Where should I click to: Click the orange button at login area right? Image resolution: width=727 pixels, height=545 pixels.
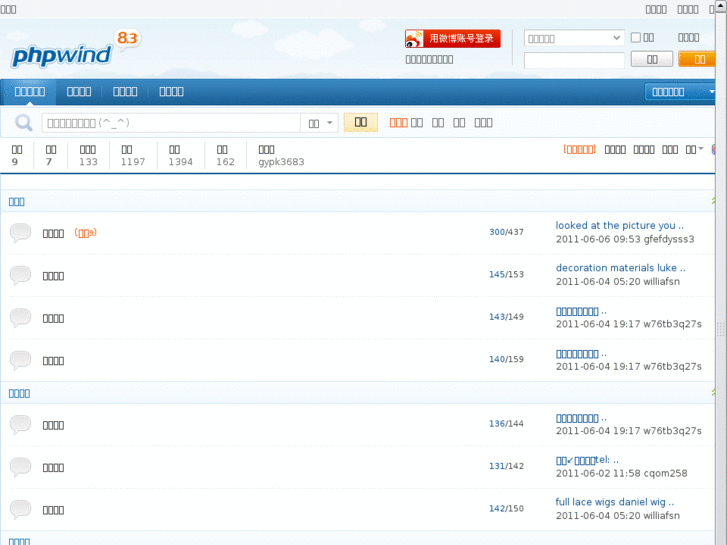click(x=697, y=59)
